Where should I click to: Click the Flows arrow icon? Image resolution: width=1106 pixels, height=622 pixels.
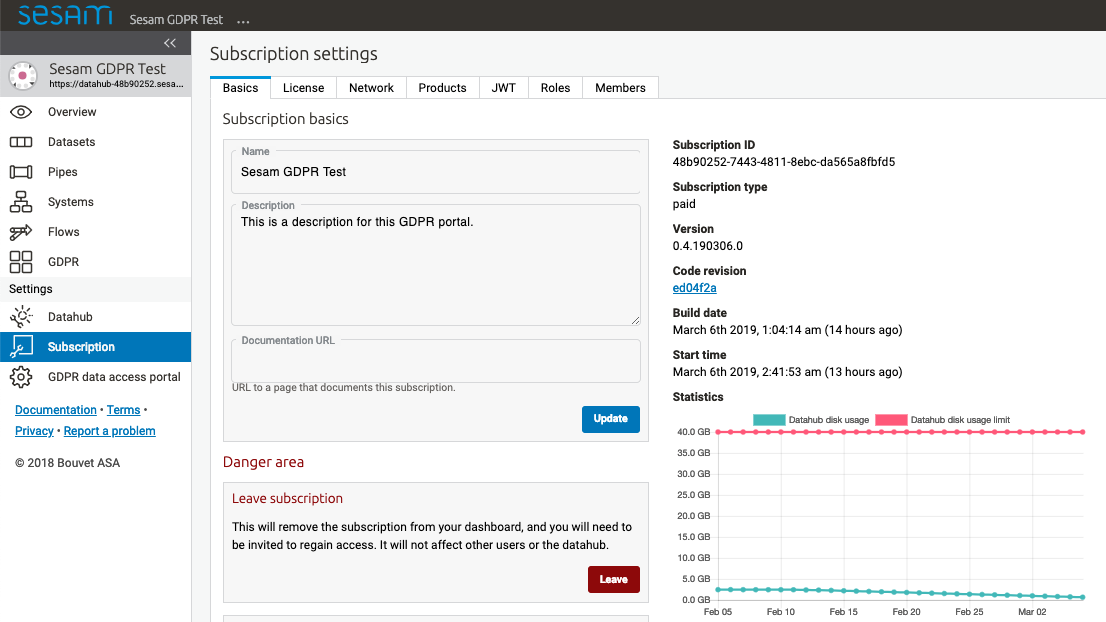point(21,232)
